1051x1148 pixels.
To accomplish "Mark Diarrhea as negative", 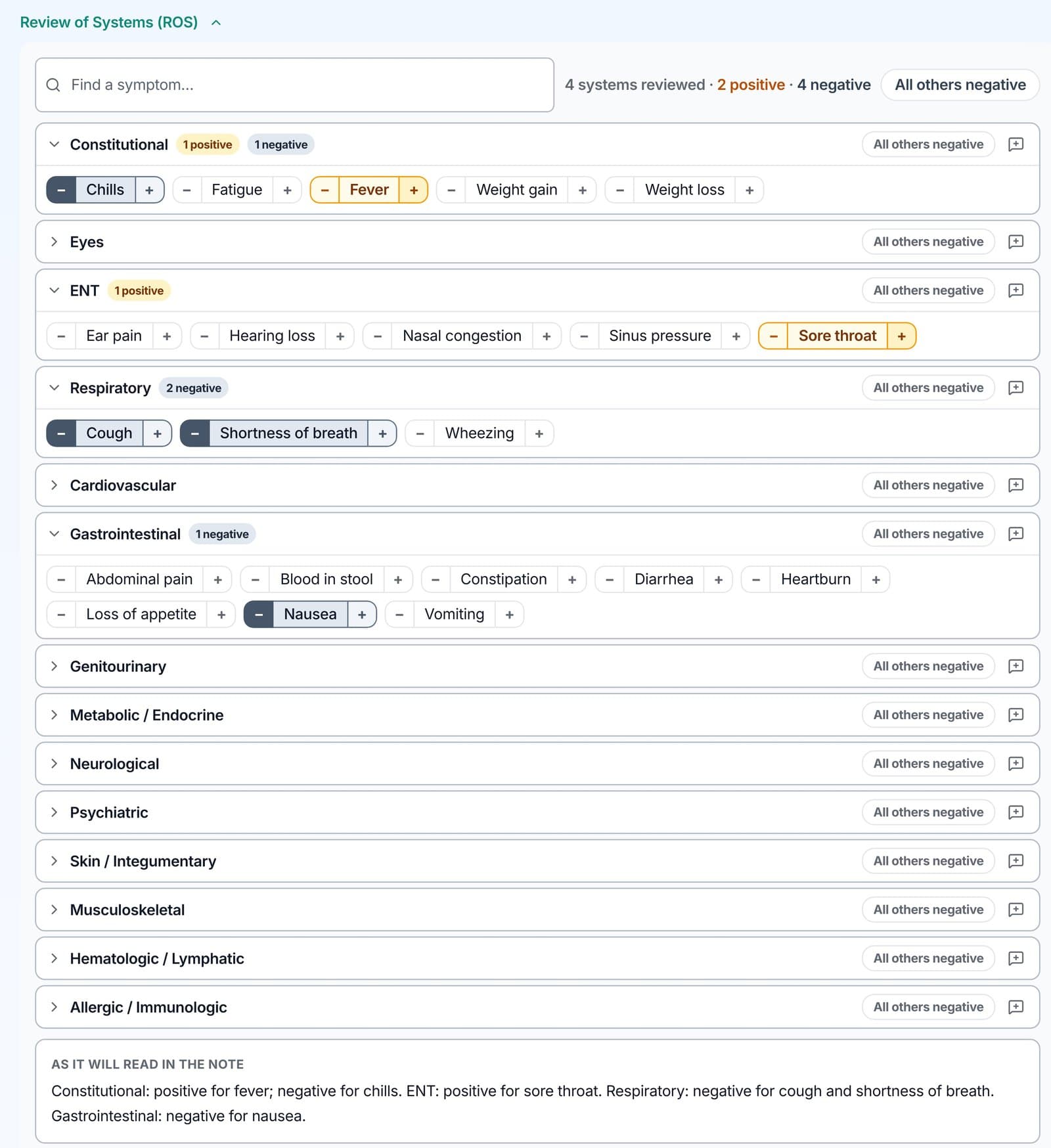I will pos(610,579).
